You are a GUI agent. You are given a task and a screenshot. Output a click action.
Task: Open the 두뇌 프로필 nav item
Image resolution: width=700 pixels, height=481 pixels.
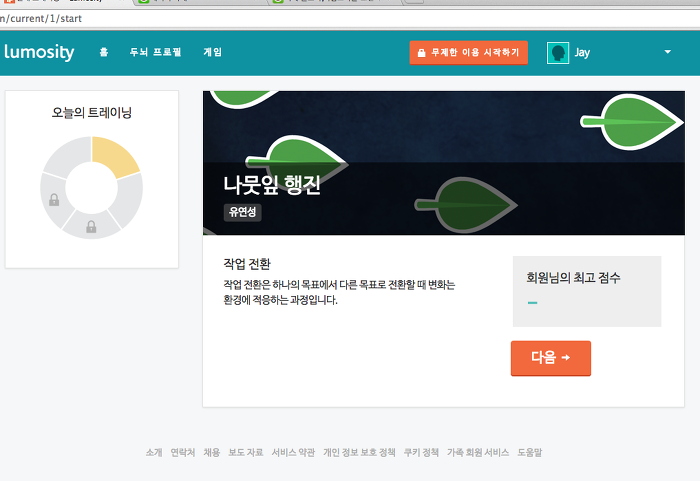155,52
